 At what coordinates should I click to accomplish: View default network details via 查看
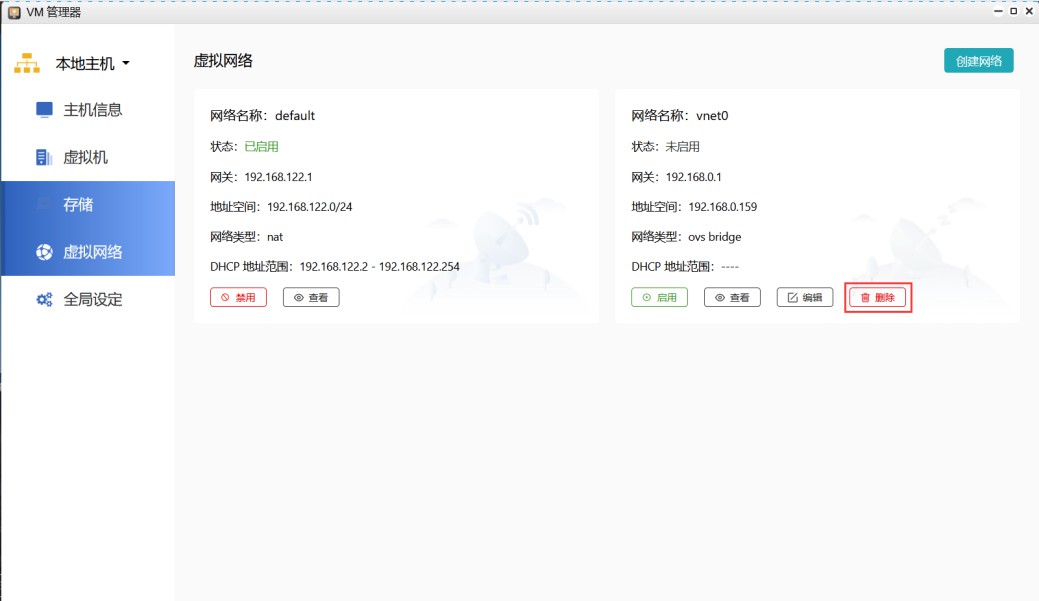311,298
